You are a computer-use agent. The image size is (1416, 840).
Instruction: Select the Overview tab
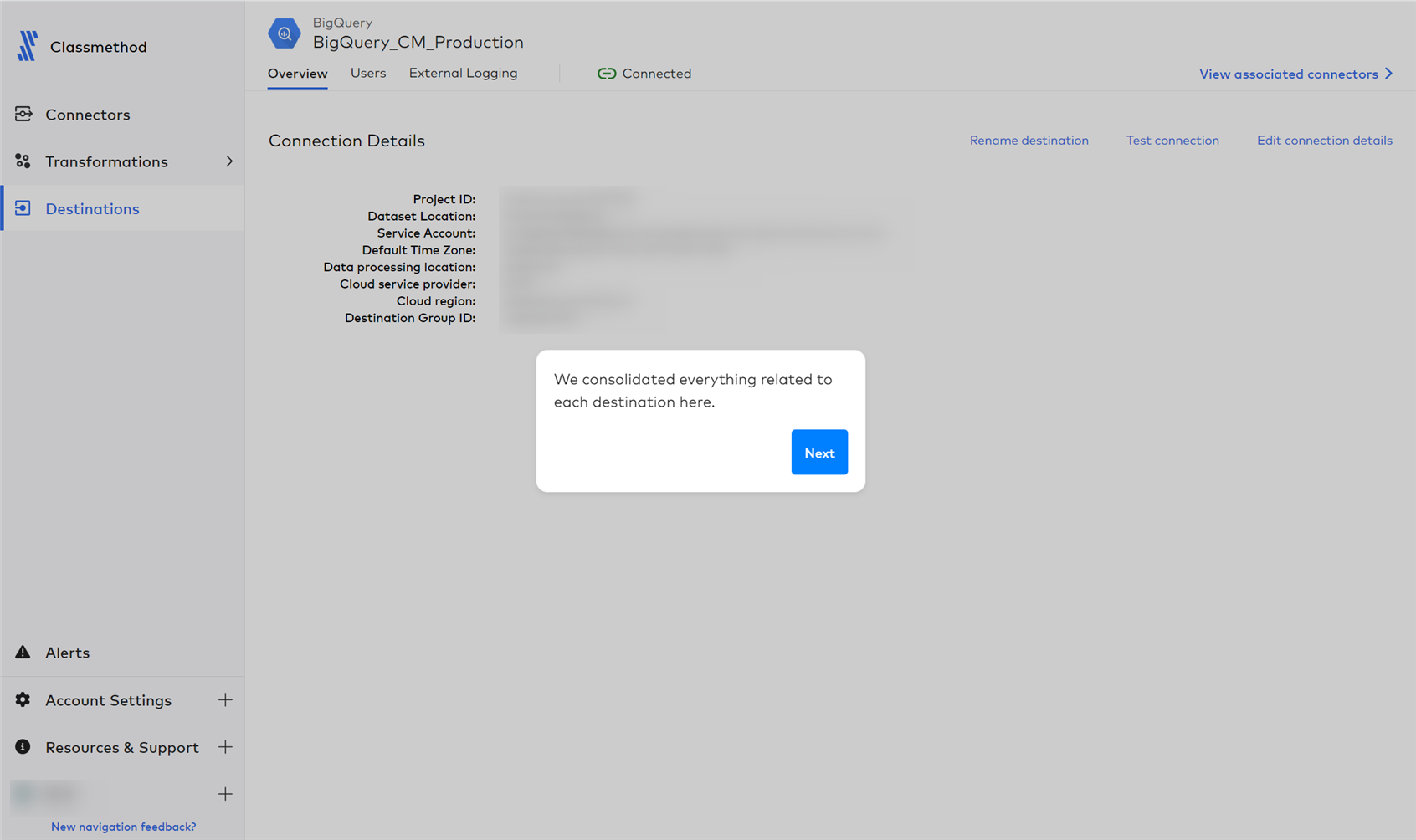[x=297, y=74]
